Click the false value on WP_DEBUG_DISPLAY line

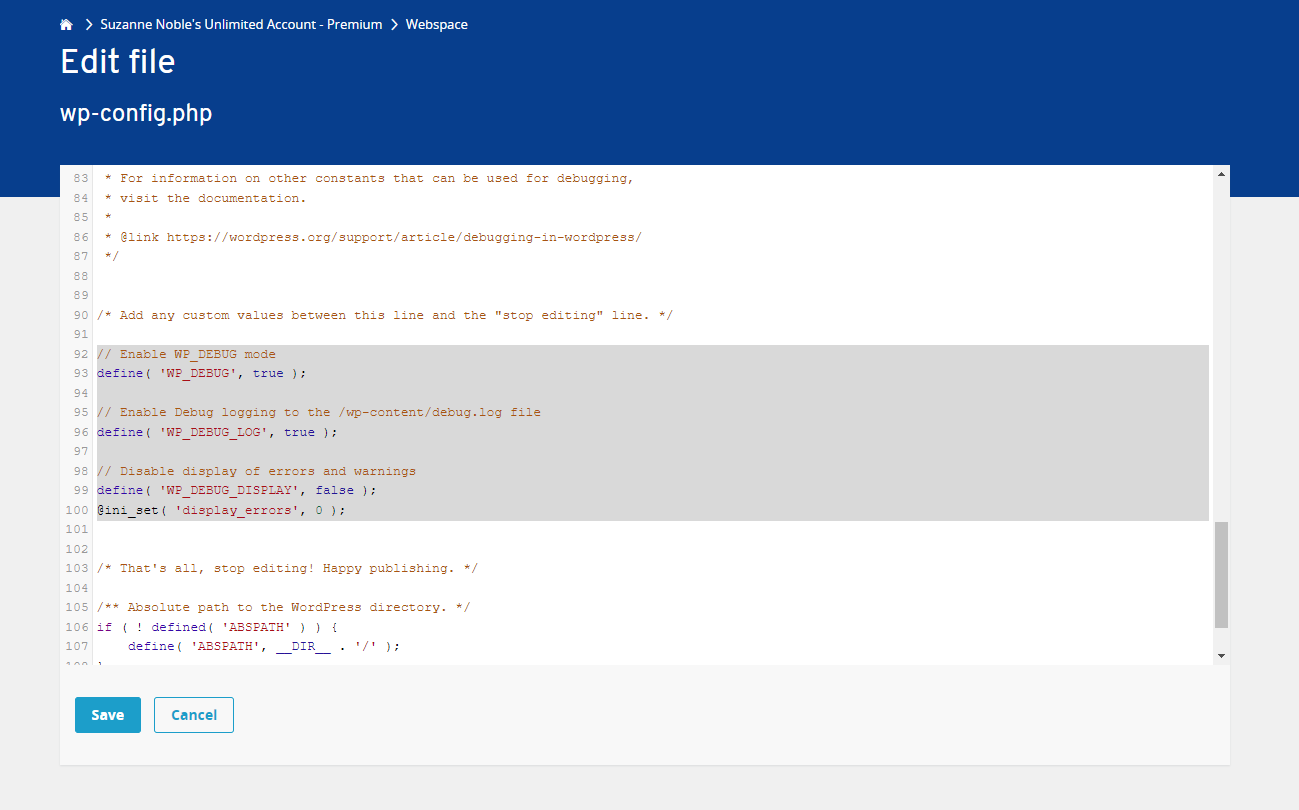point(334,490)
